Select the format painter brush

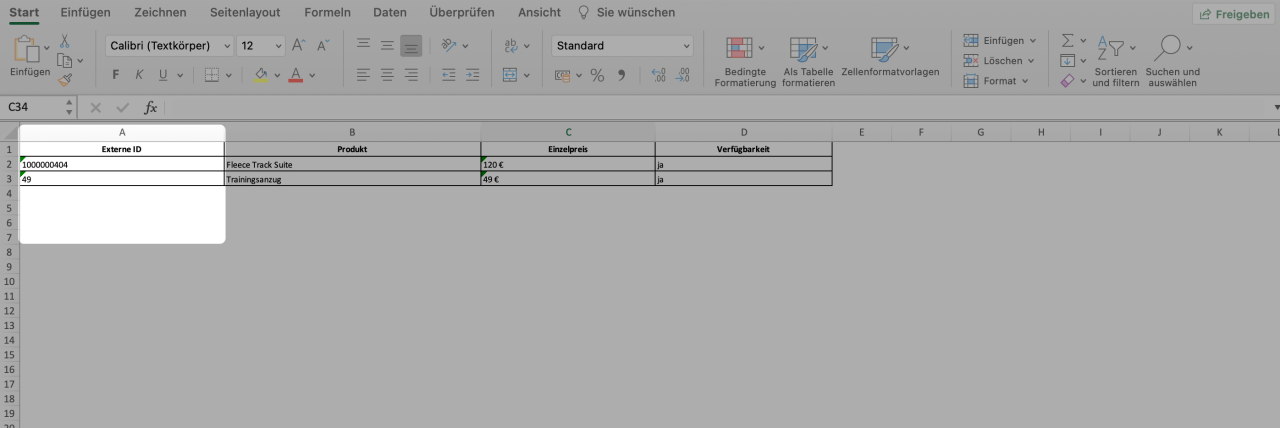64,79
